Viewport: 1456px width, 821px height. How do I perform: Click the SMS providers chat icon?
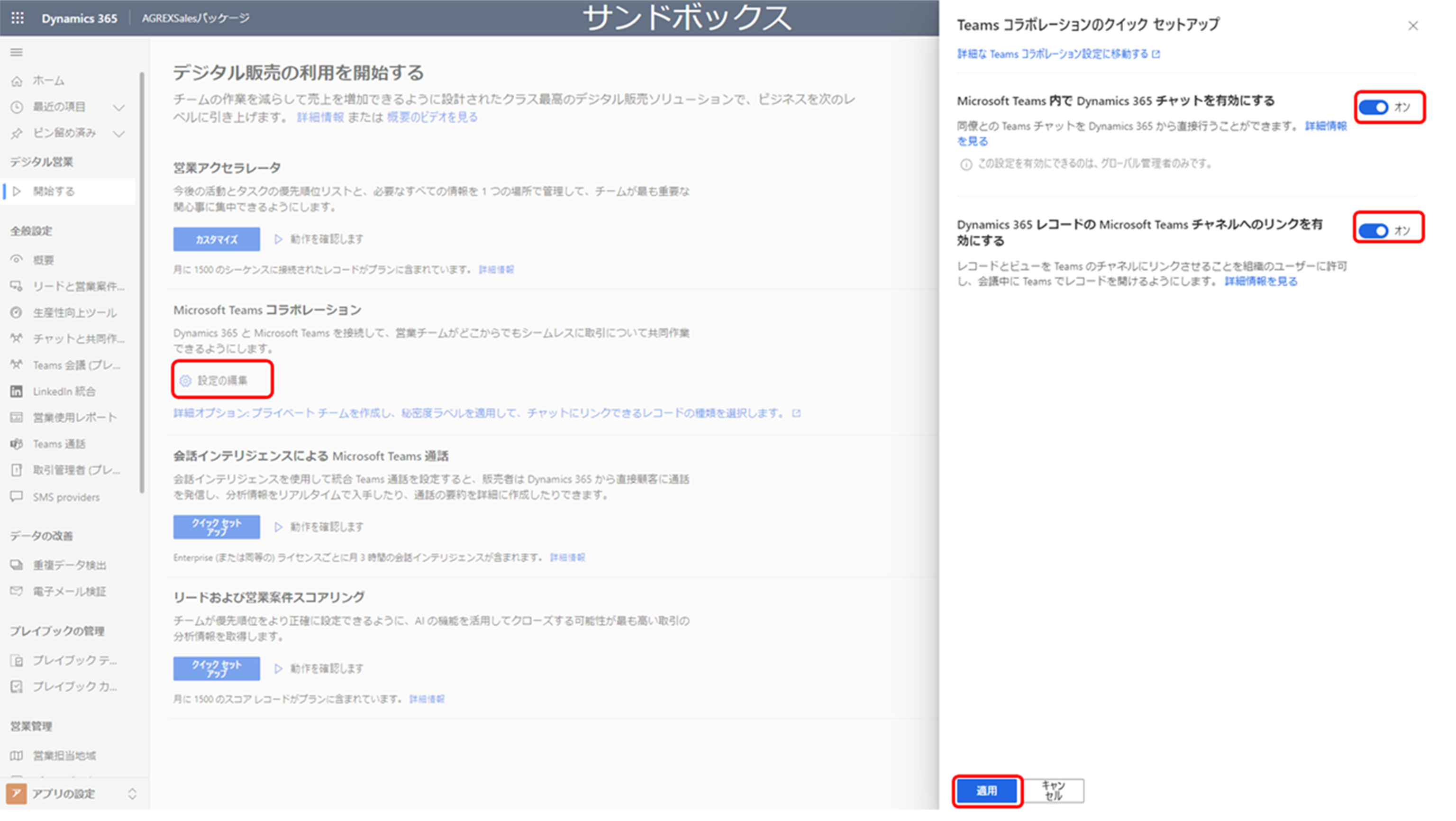coord(17,496)
